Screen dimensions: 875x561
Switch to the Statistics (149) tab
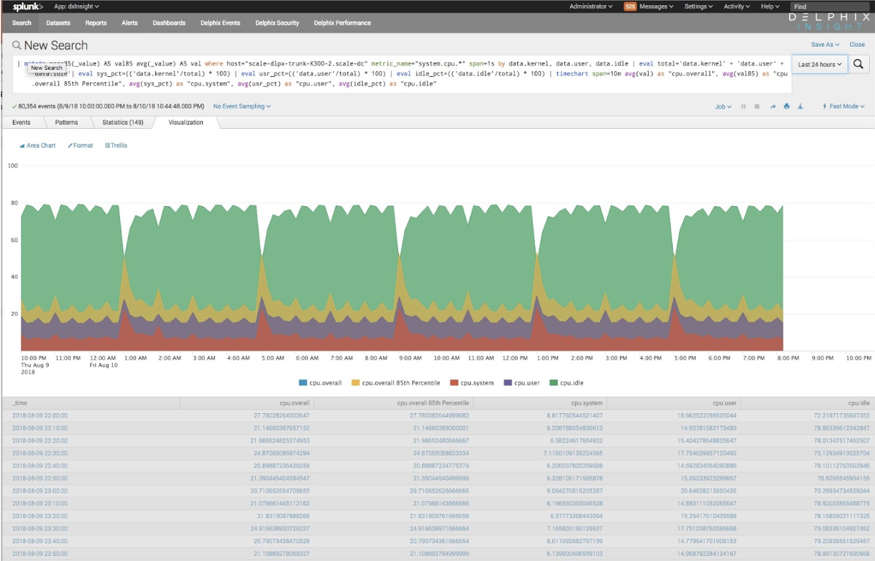click(122, 123)
